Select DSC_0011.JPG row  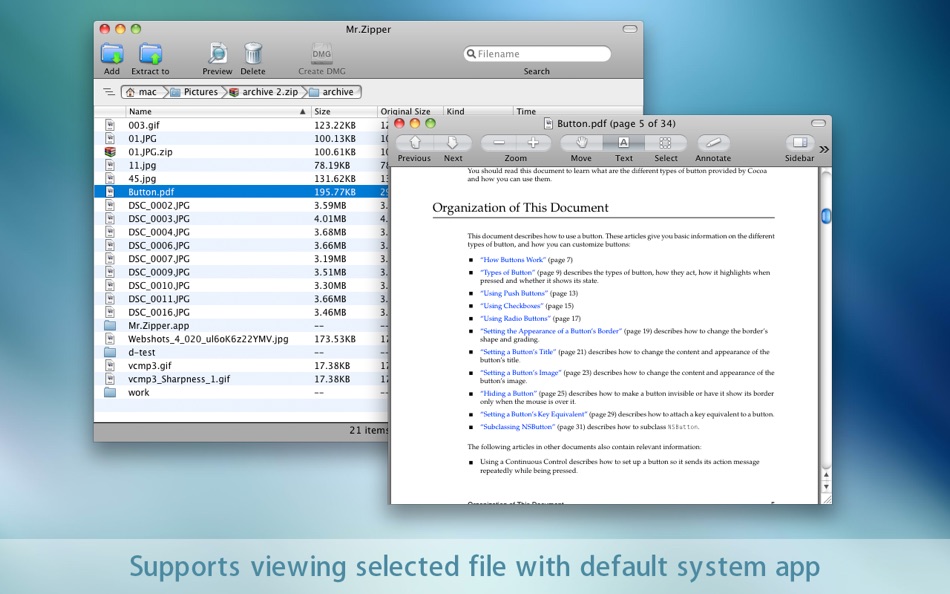(241, 299)
